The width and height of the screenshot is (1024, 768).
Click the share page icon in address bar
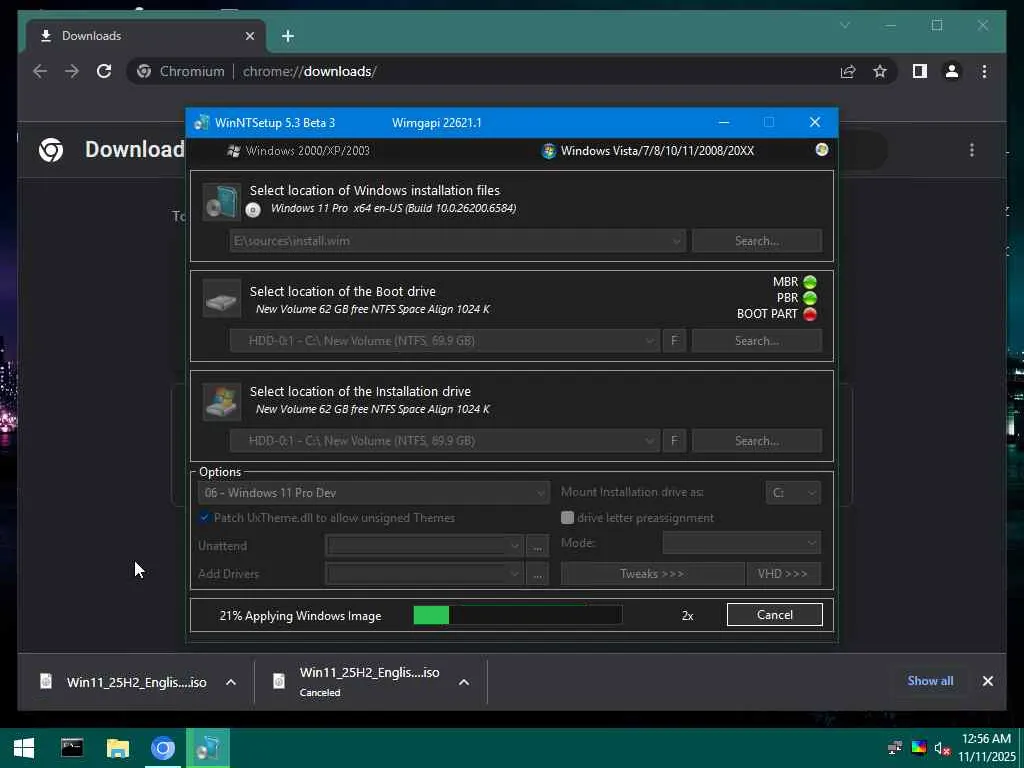coord(848,71)
